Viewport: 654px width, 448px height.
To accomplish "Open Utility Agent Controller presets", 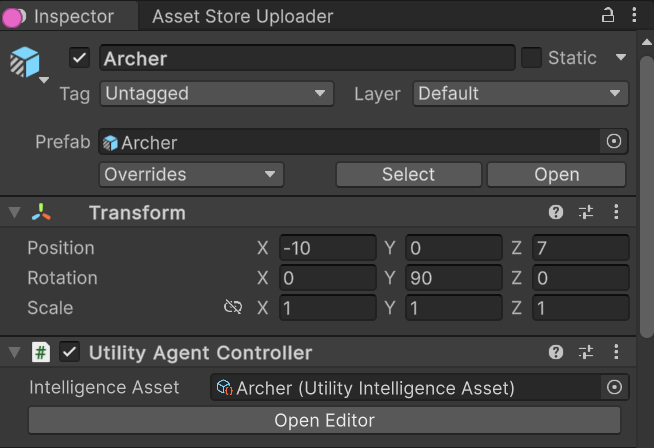I will pyautogui.click(x=586, y=352).
